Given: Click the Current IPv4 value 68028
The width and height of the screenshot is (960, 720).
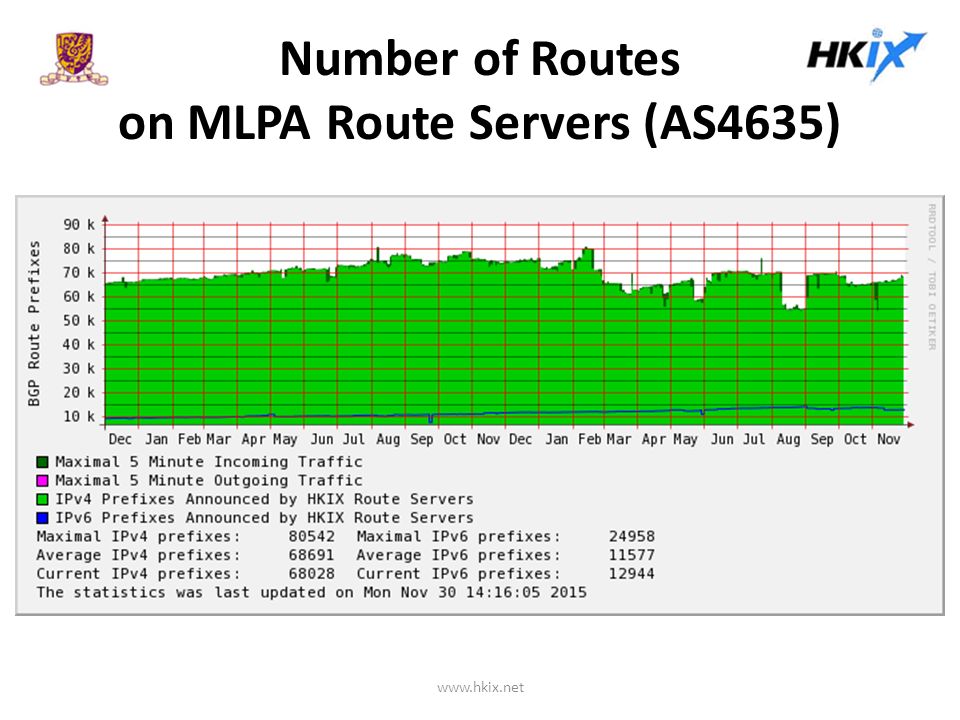Looking at the screenshot, I should 312,574.
